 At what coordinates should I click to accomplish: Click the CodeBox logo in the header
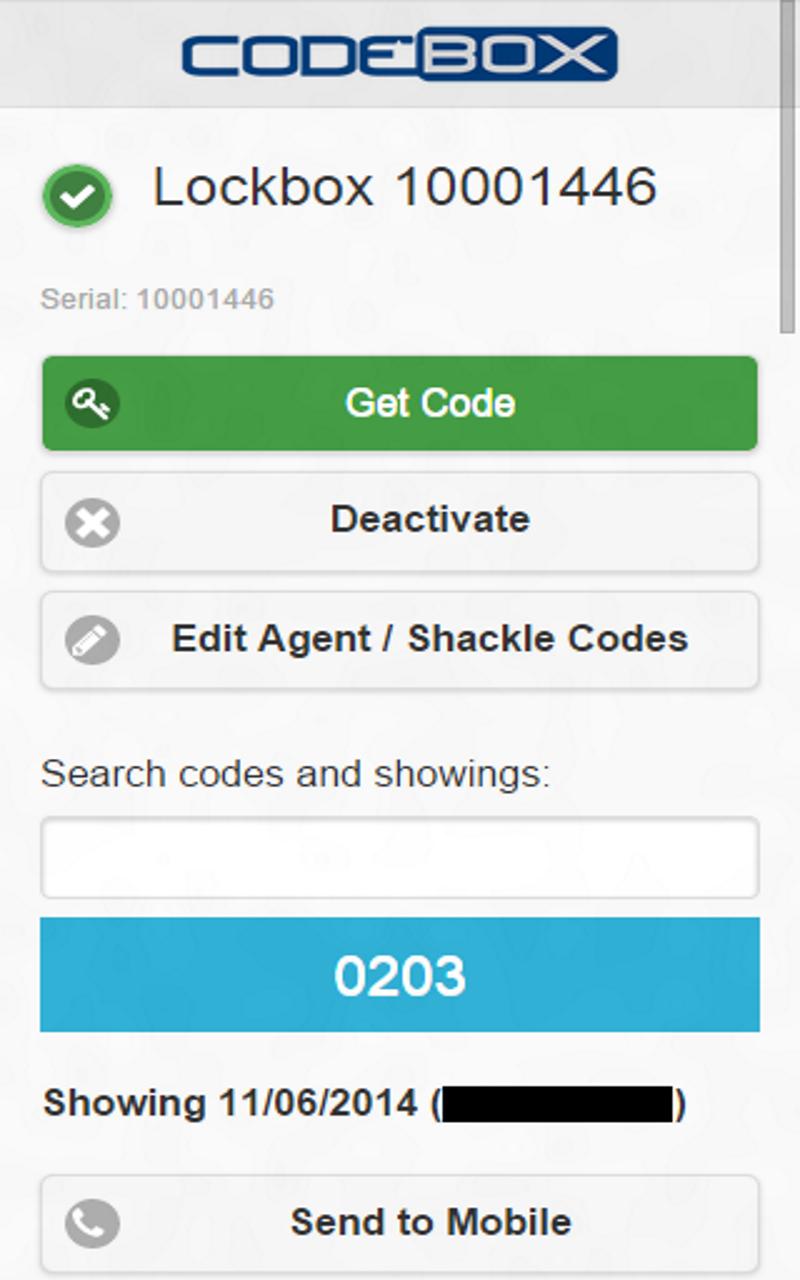point(399,54)
